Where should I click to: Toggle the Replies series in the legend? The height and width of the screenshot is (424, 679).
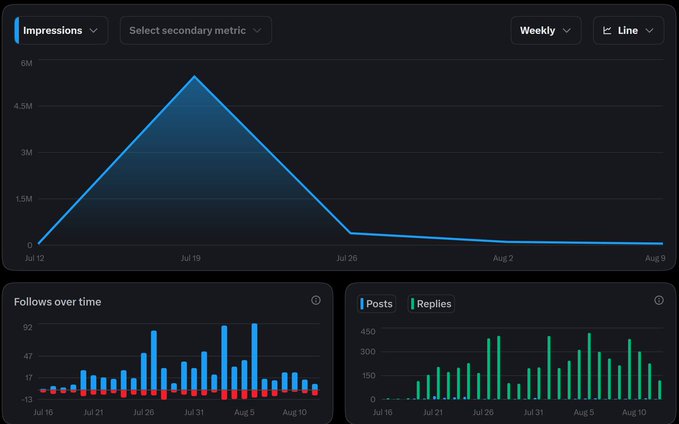click(x=431, y=304)
